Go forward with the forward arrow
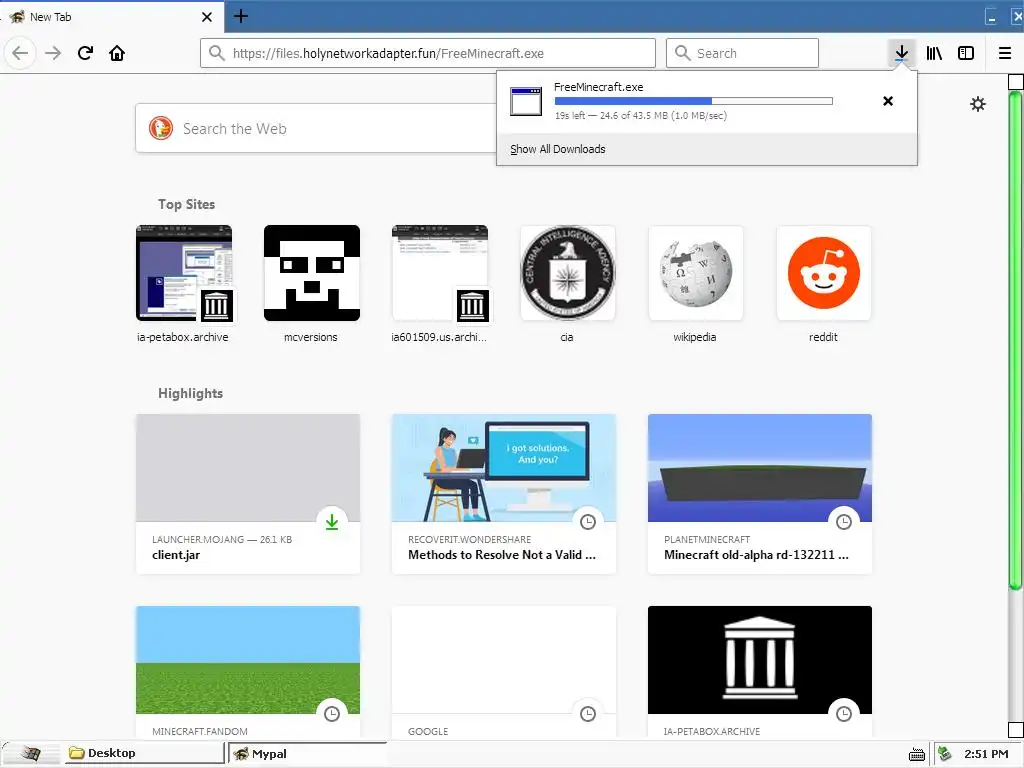This screenshot has width=1024, height=768. 53,53
